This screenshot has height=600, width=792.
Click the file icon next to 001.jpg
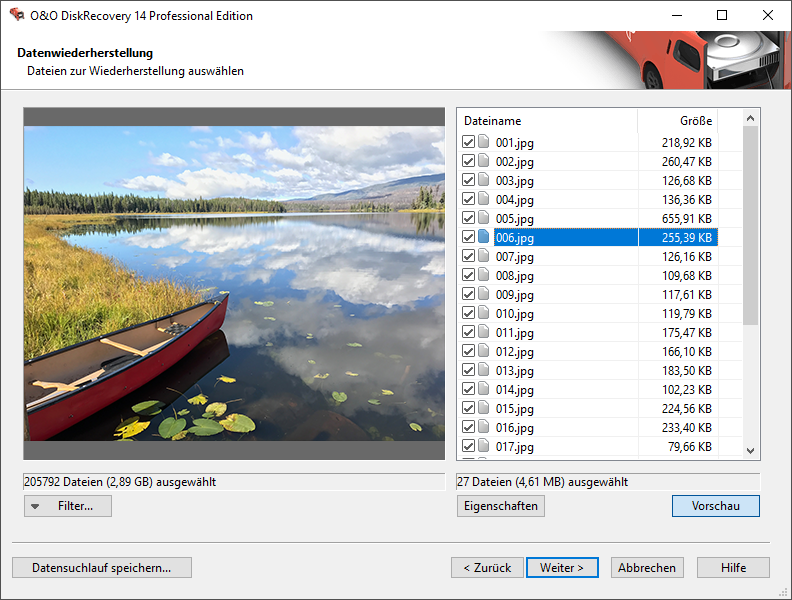[484, 143]
